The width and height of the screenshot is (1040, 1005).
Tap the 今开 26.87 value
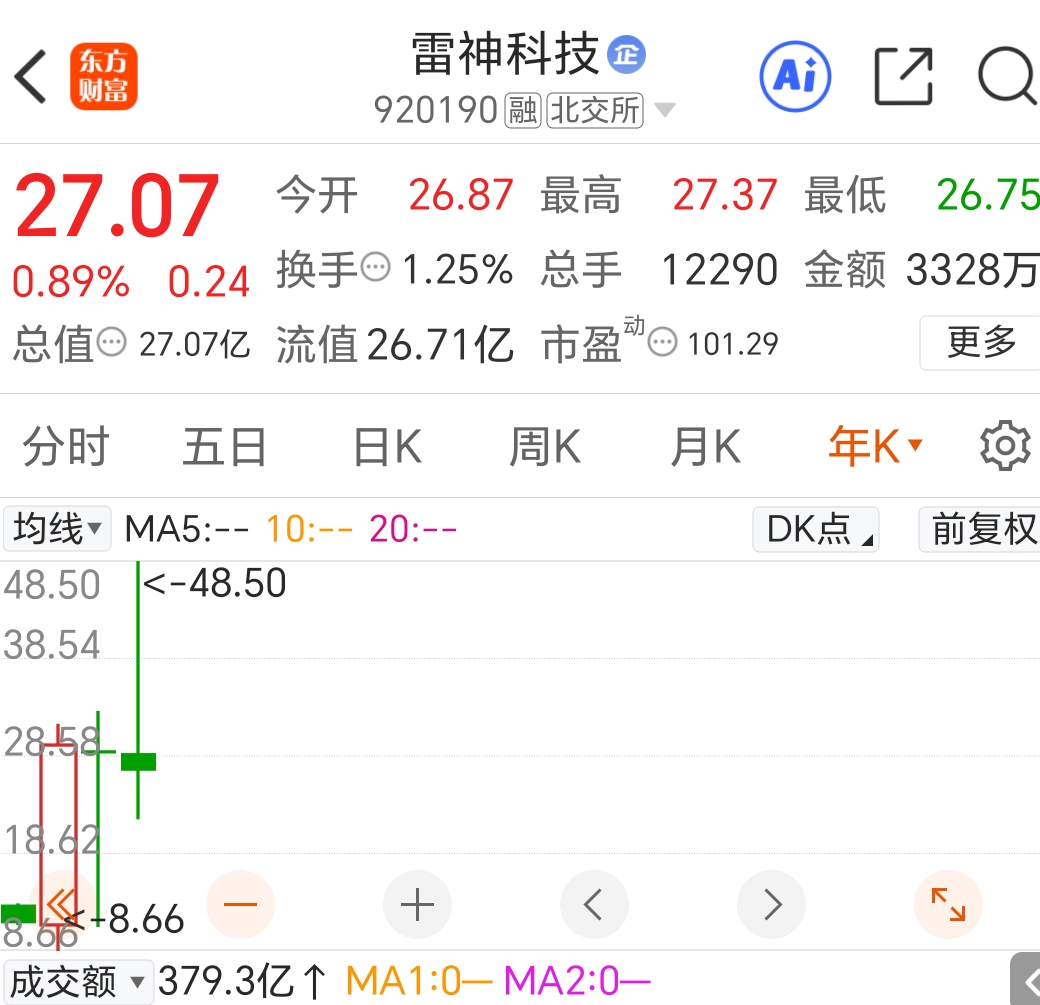(x=461, y=194)
